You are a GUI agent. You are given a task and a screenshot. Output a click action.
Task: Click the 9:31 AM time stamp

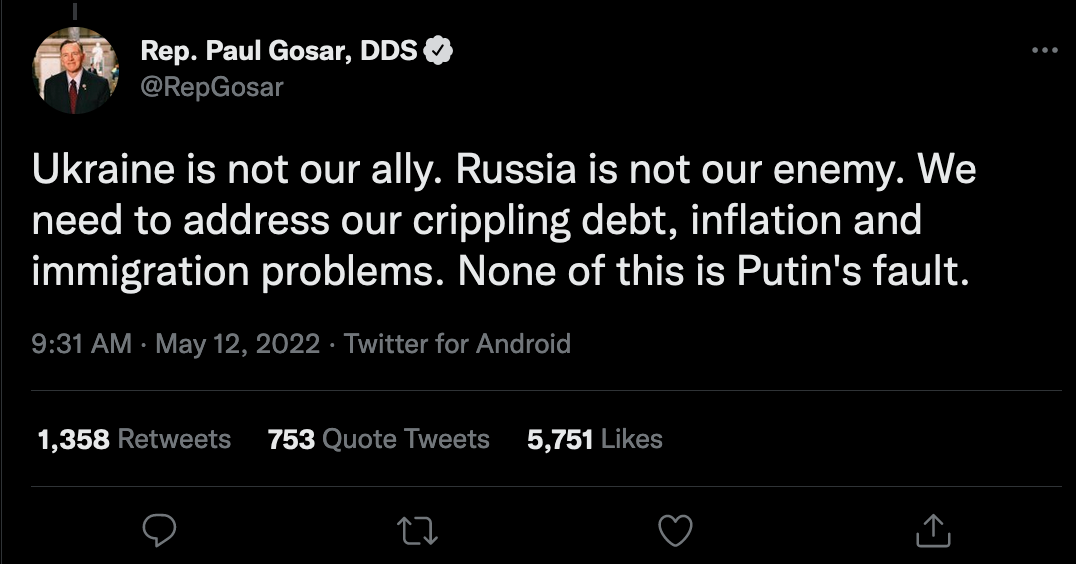tap(81, 344)
